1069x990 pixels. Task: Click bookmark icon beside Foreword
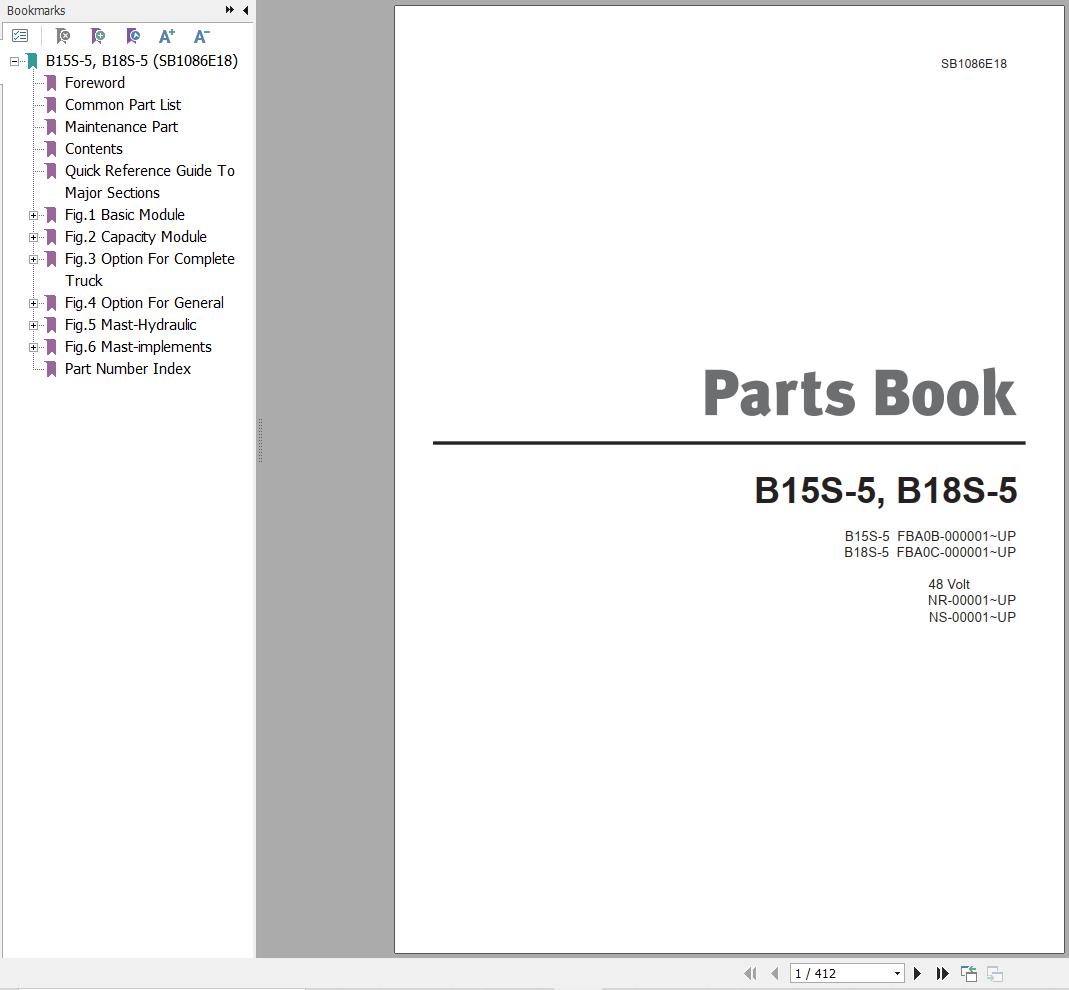pos(51,83)
